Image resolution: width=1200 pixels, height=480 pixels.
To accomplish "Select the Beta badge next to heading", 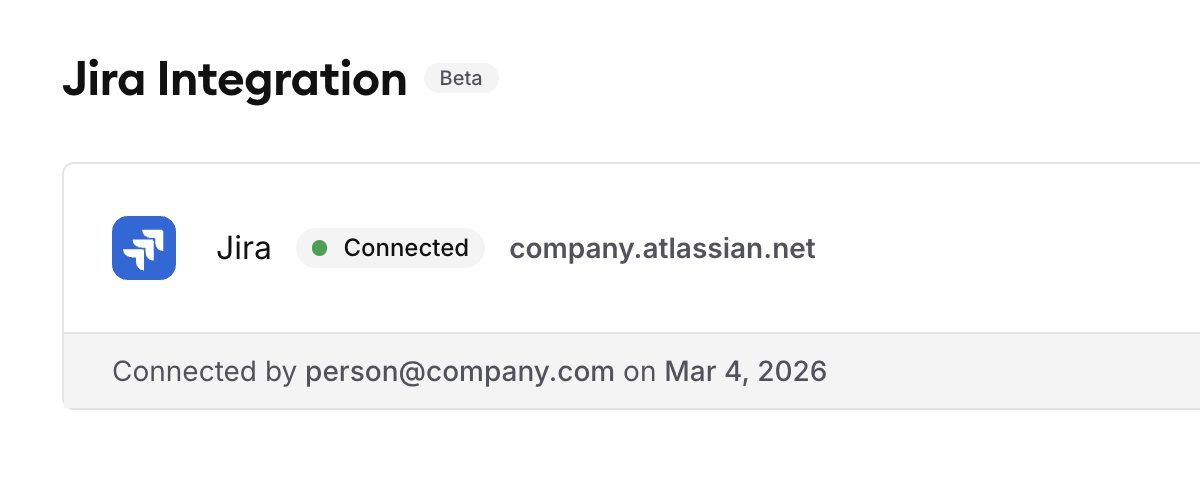I will coord(461,78).
